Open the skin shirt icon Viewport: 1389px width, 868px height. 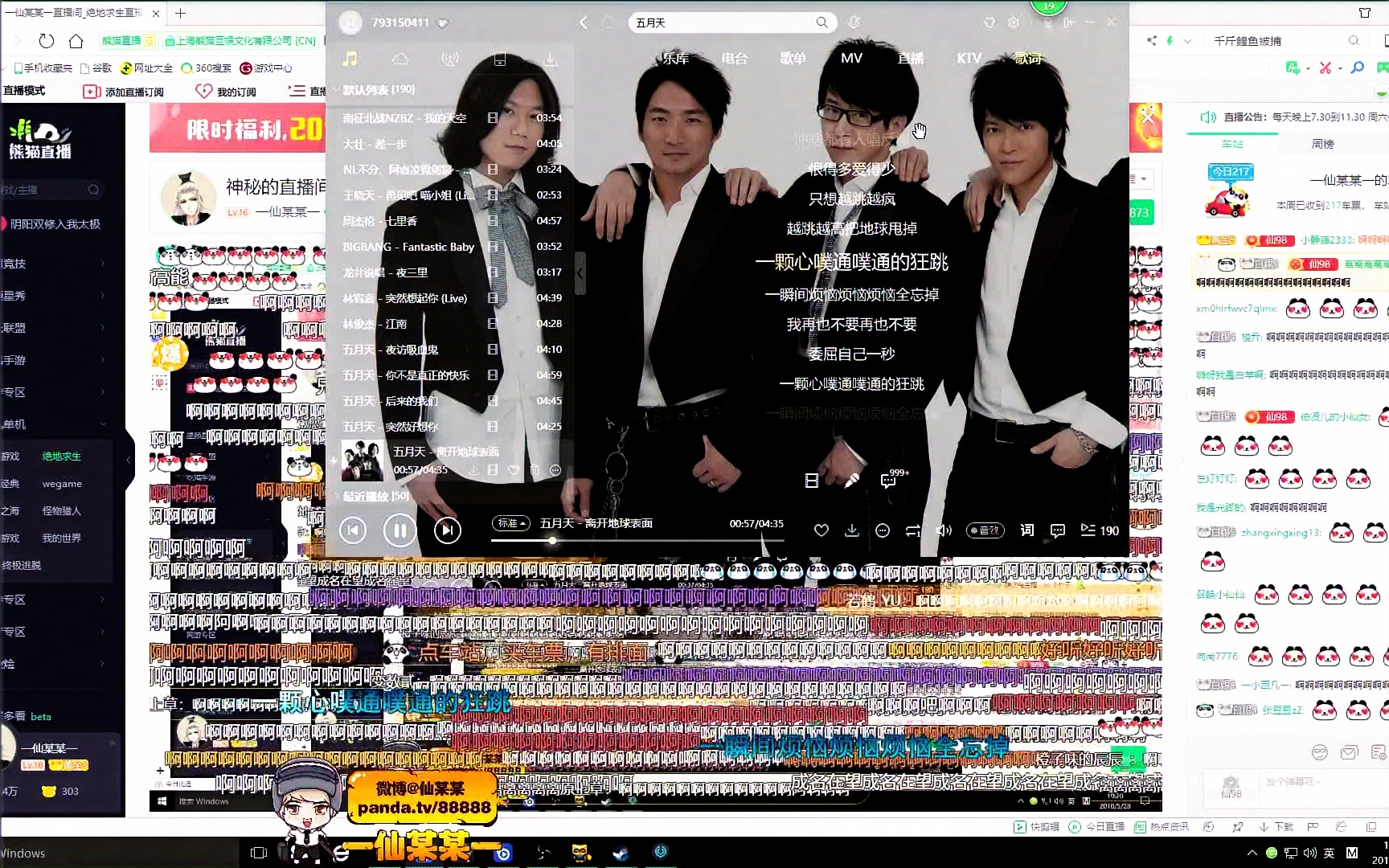click(x=990, y=23)
